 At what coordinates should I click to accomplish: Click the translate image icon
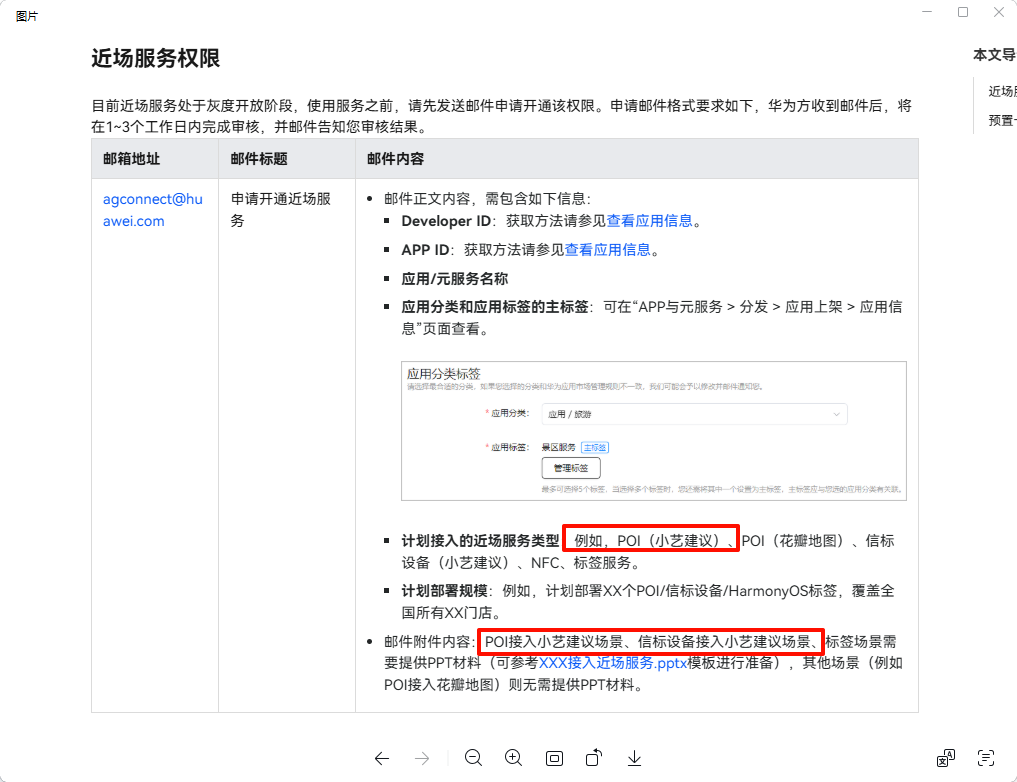tap(946, 758)
